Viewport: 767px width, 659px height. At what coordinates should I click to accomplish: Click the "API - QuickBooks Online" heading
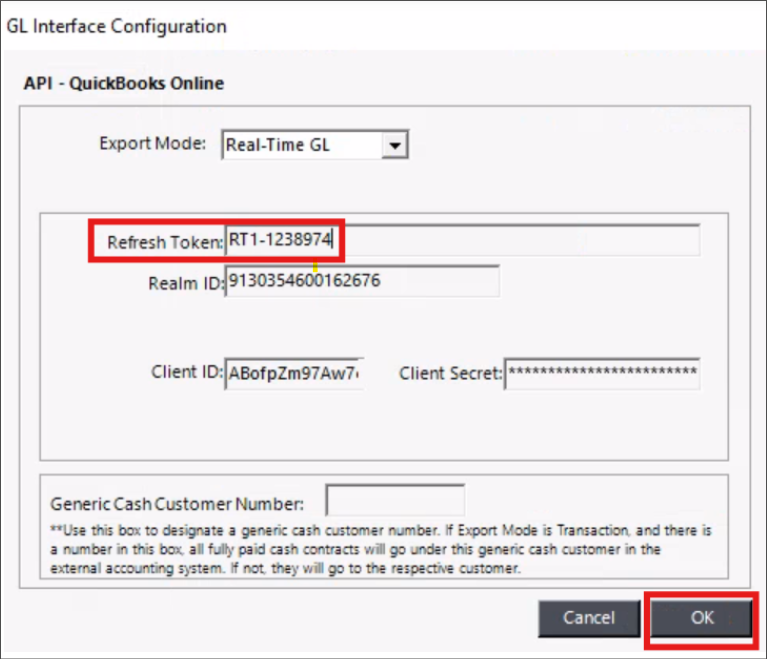[123, 82]
